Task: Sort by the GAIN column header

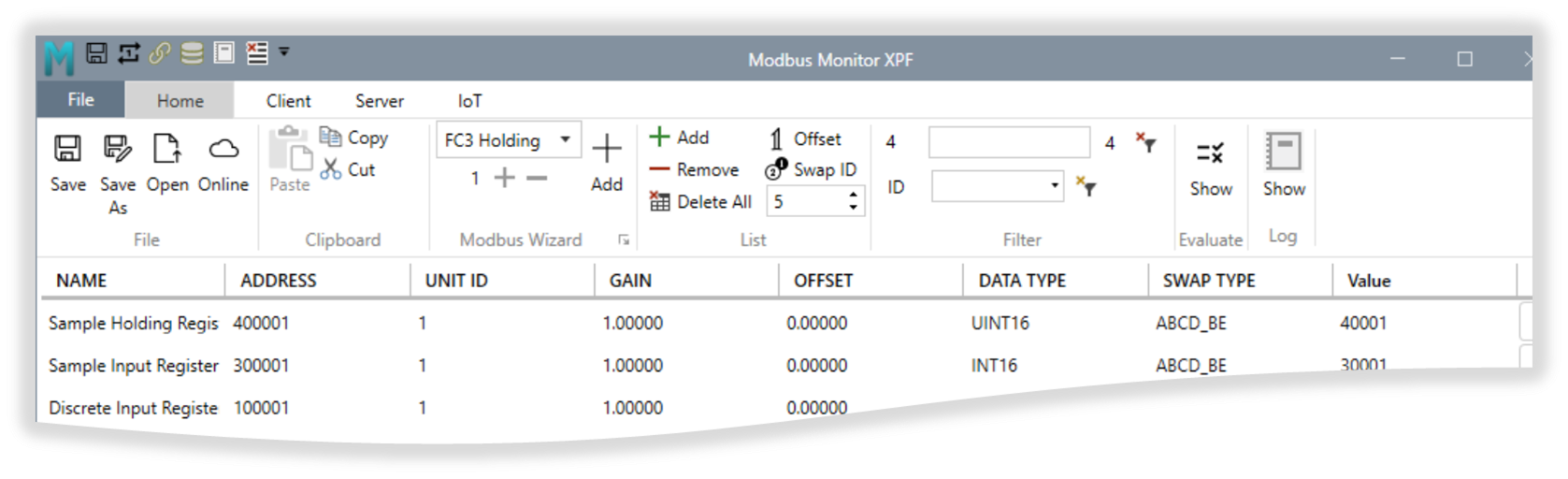Action: click(x=630, y=281)
